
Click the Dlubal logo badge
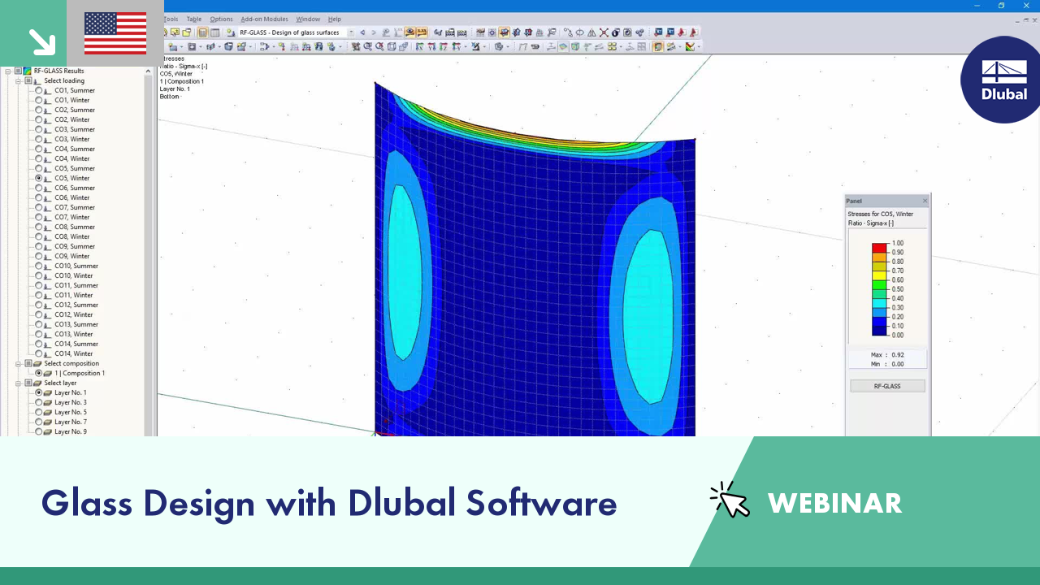coord(1002,80)
